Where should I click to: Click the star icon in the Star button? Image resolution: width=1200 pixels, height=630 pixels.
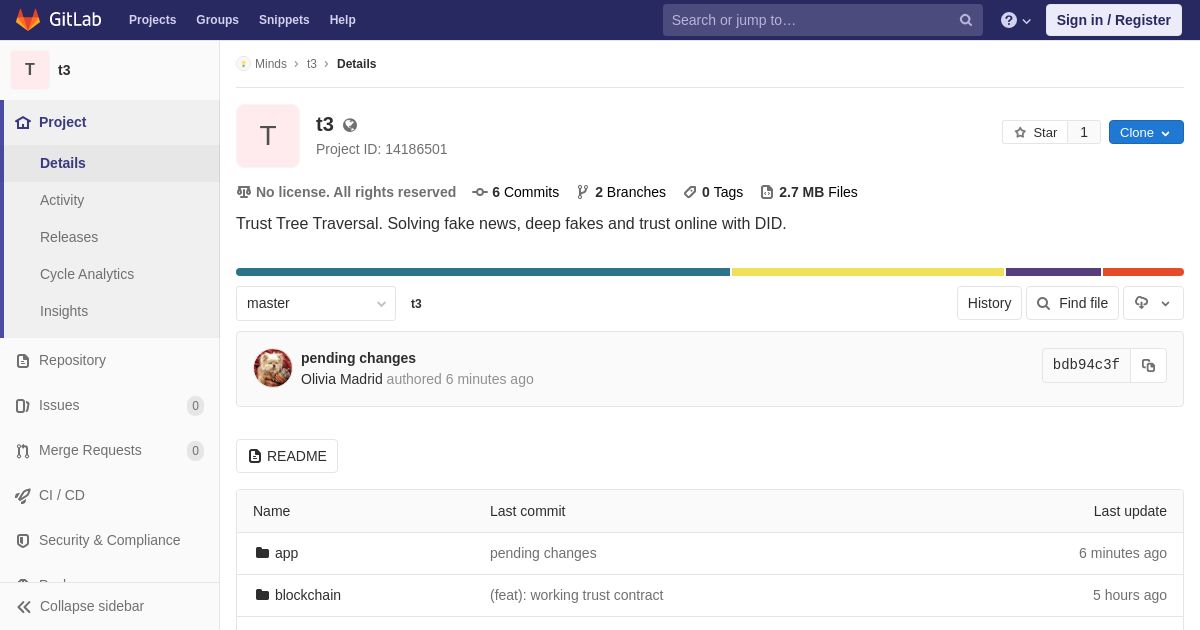pyautogui.click(x=1020, y=132)
